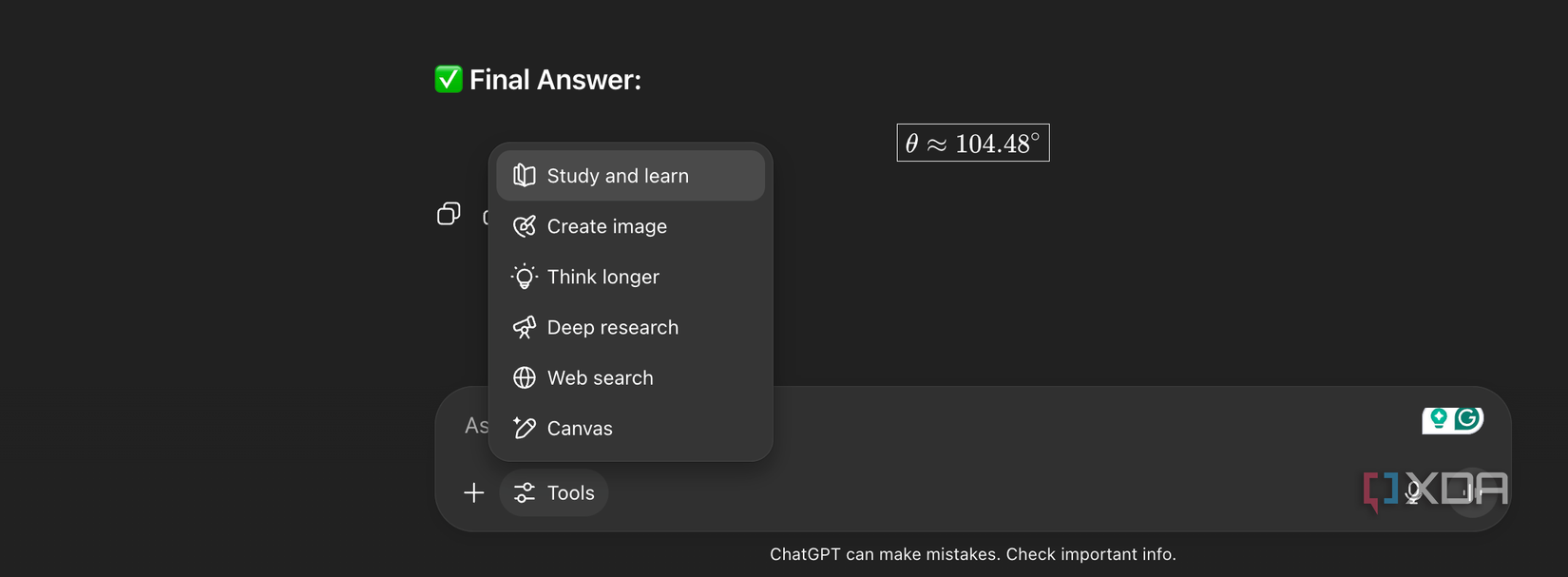Viewport: 1568px width, 577px height.
Task: Click the green Grammarly lightbulb suggestion icon
Action: point(1439,418)
